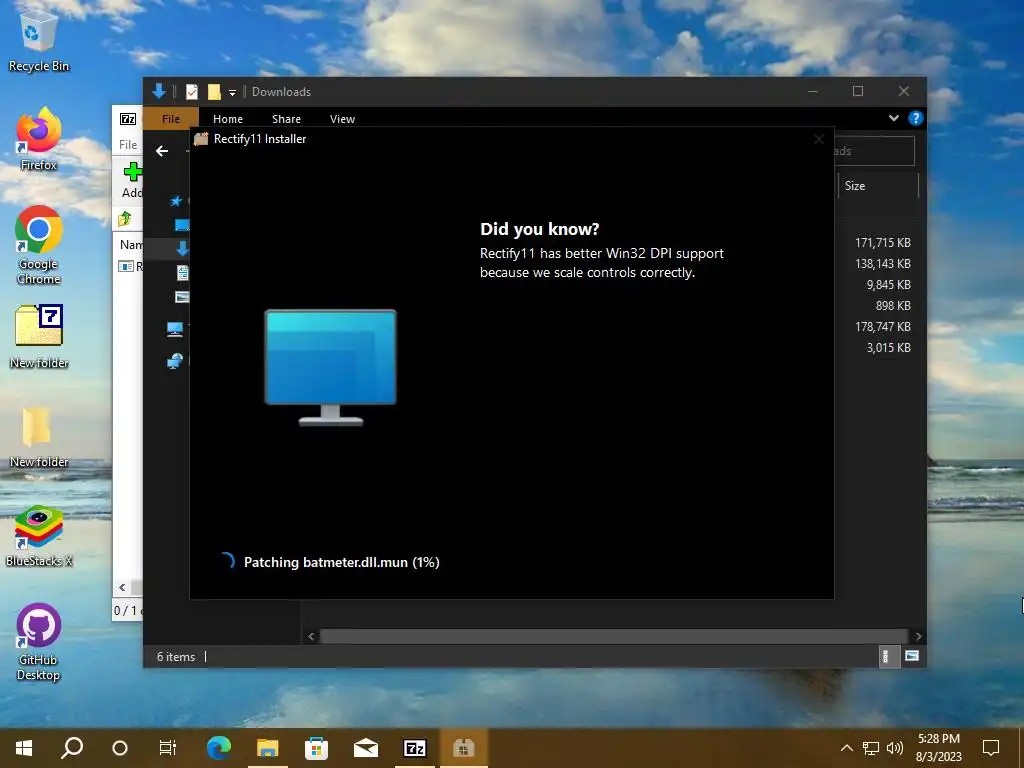Open volume control tray icon
The height and width of the screenshot is (768, 1024).
[x=895, y=748]
